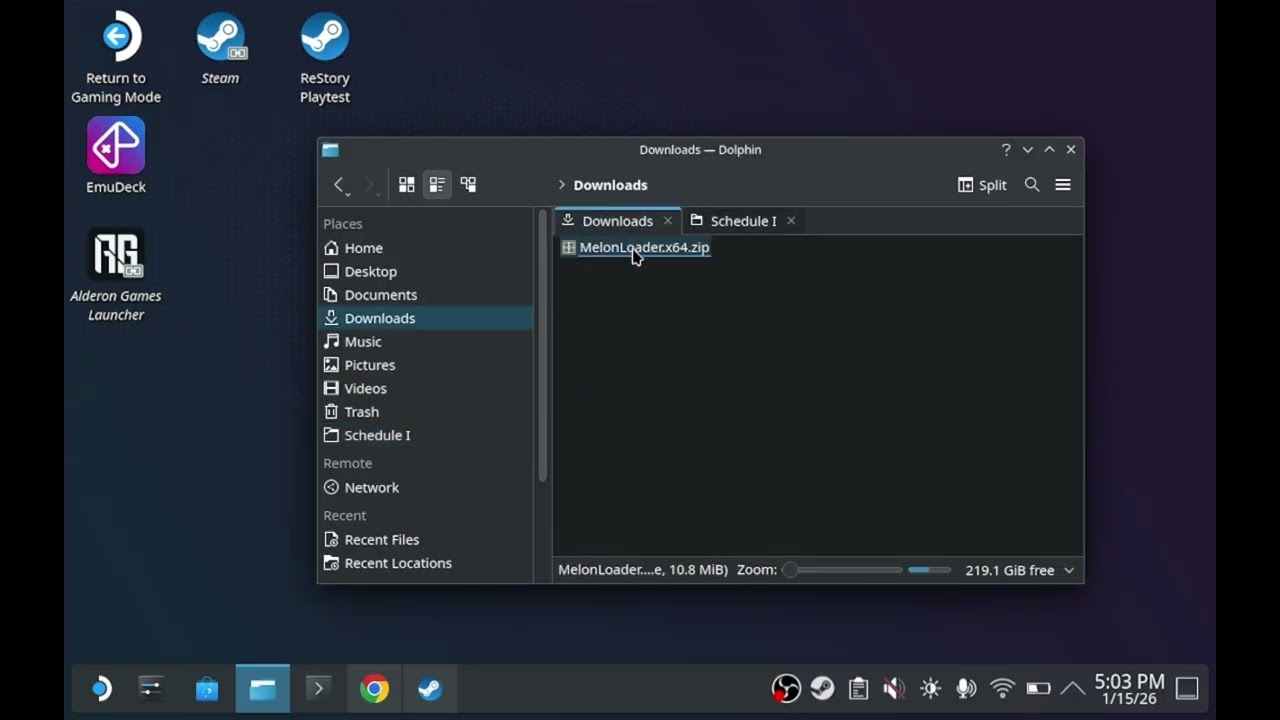1280x720 pixels.
Task: Open Wi-Fi network tray icon
Action: pyautogui.click(x=1002, y=688)
